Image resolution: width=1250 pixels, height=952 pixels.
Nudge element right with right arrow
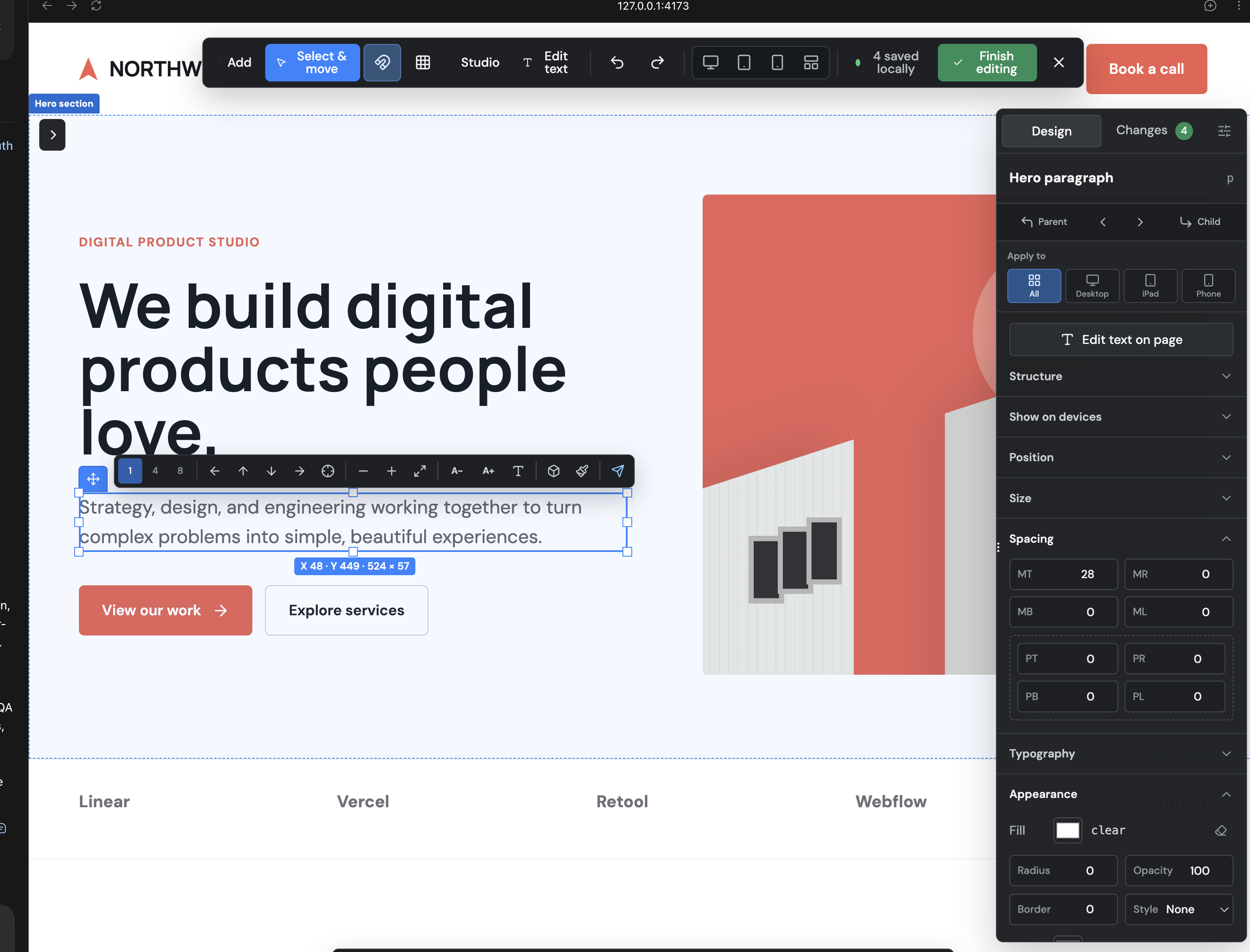click(x=300, y=471)
